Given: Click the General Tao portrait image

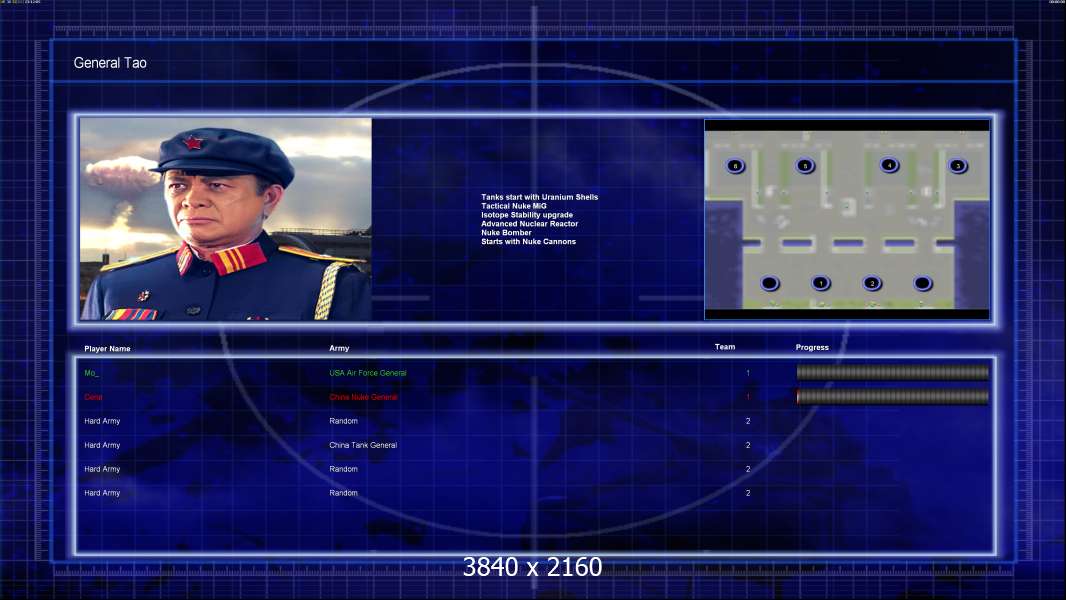Looking at the screenshot, I should (226, 219).
